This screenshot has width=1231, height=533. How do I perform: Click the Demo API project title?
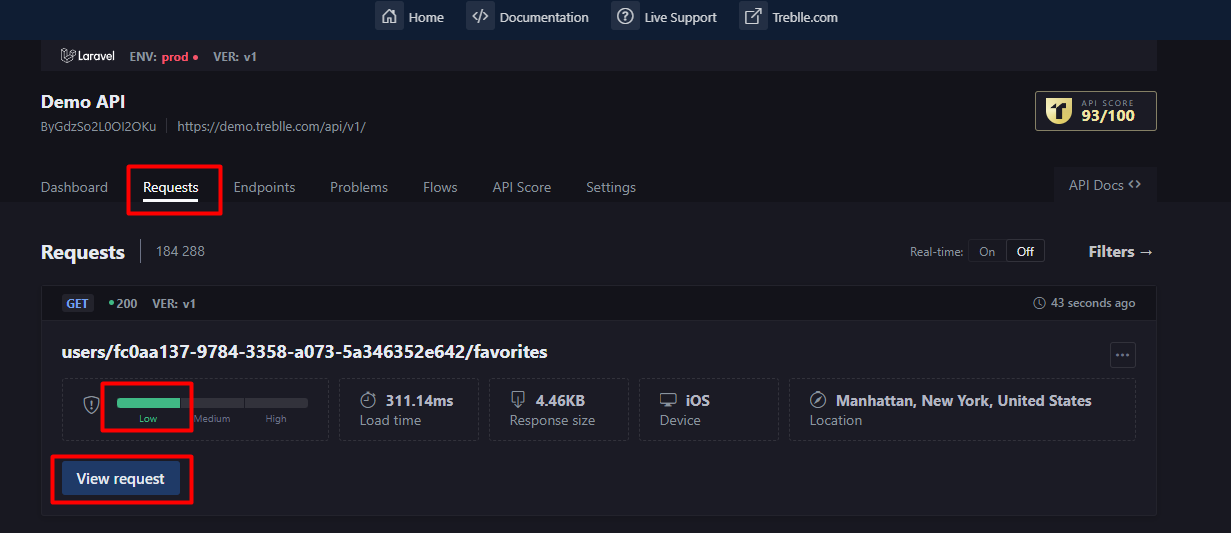[83, 102]
